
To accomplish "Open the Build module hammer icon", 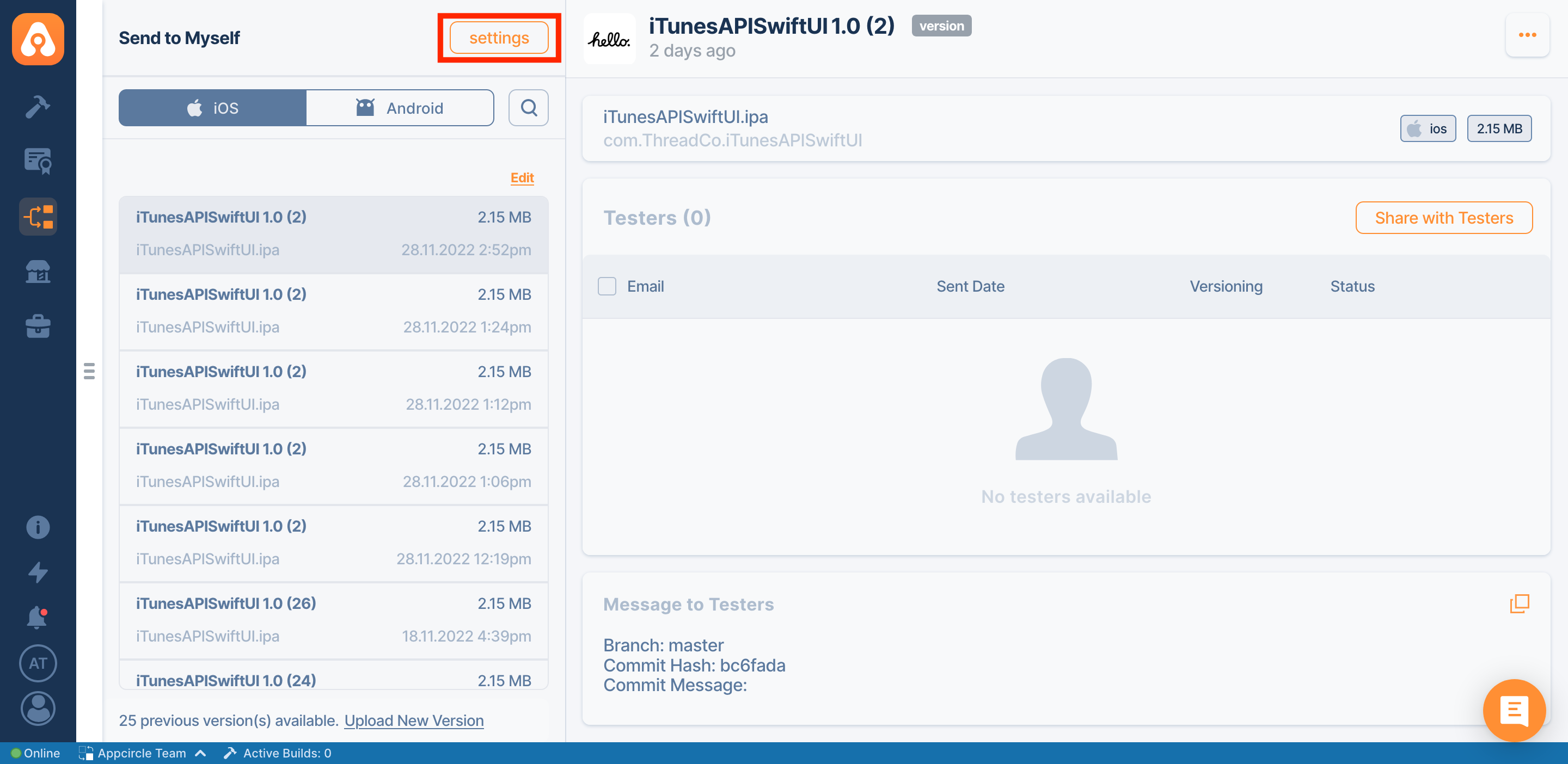I will (38, 107).
